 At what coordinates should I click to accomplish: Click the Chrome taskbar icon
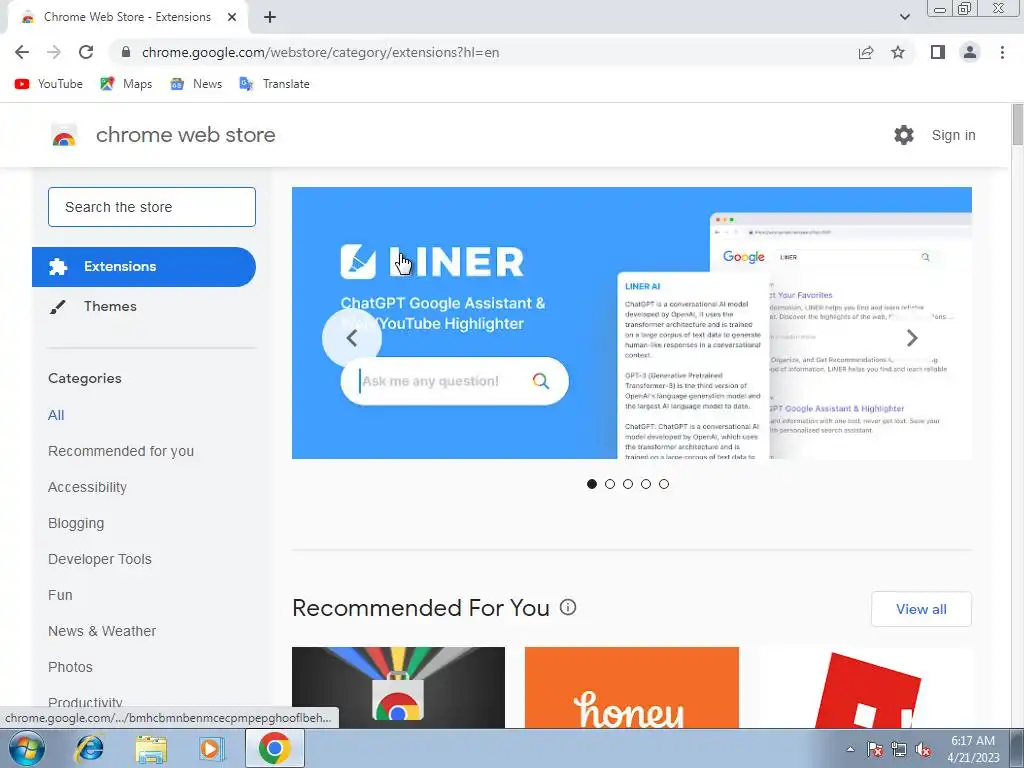[x=274, y=748]
